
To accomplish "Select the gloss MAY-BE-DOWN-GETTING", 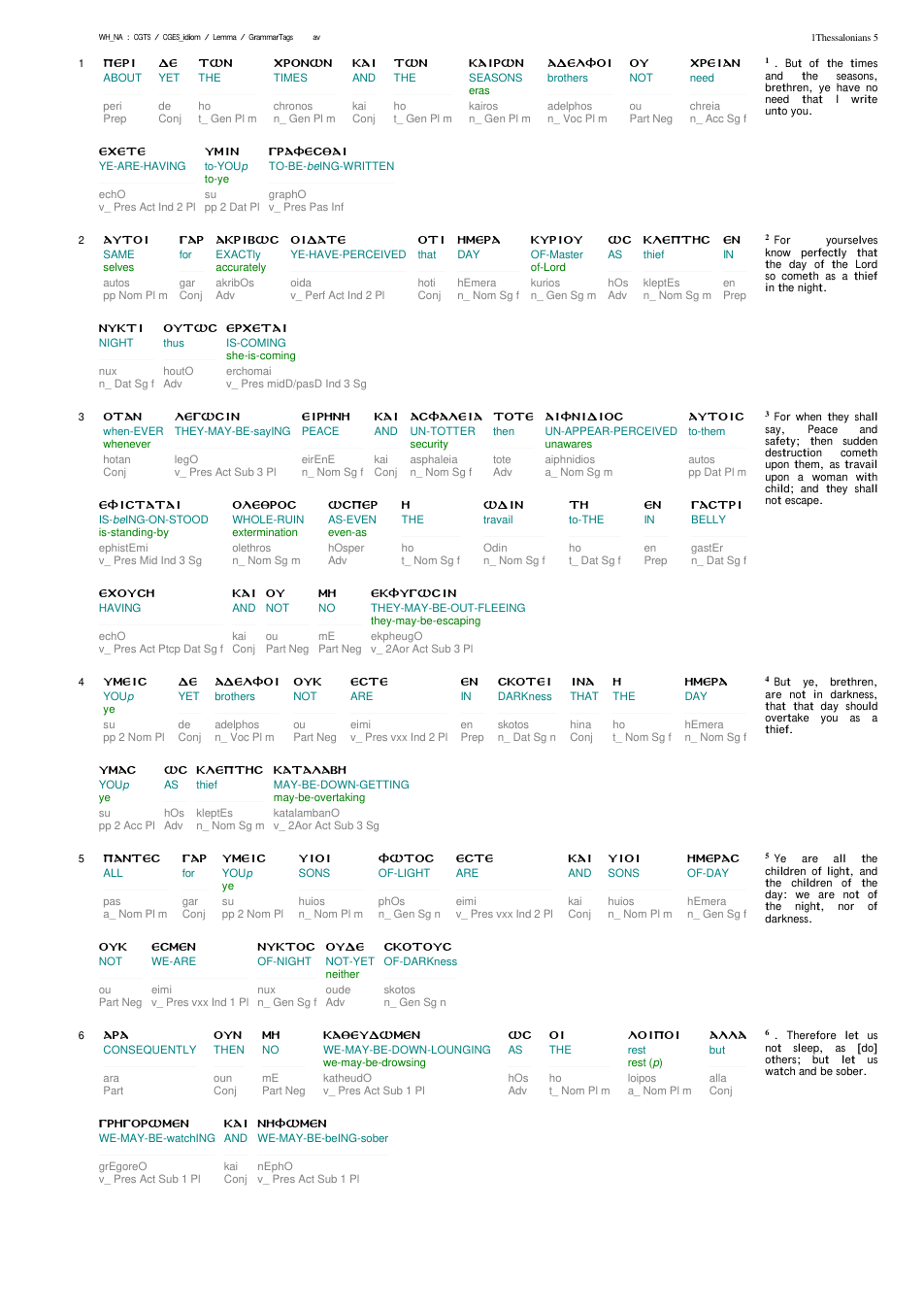I will click(x=341, y=785).
